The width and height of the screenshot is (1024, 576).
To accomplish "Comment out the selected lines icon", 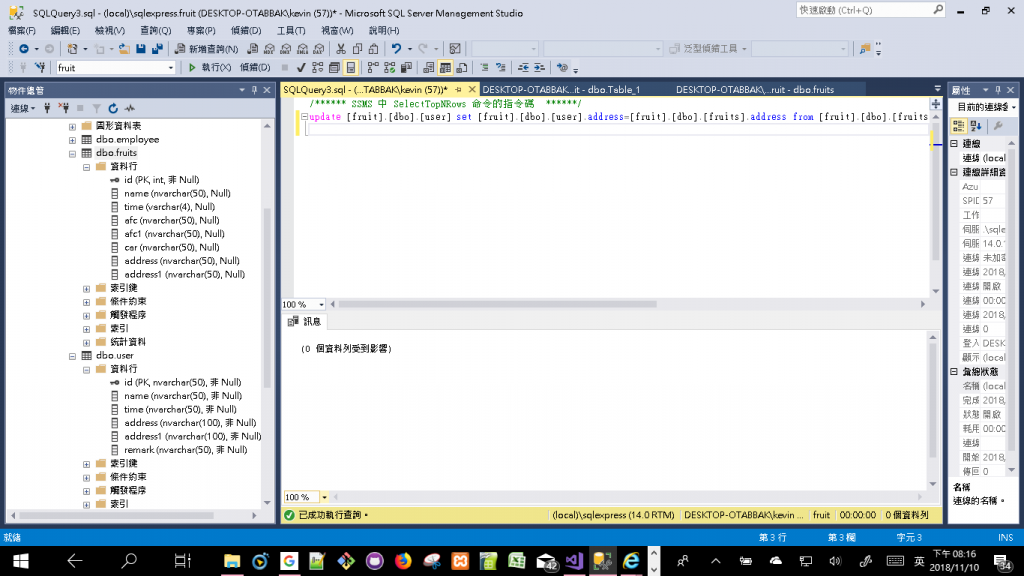I will 484,67.
